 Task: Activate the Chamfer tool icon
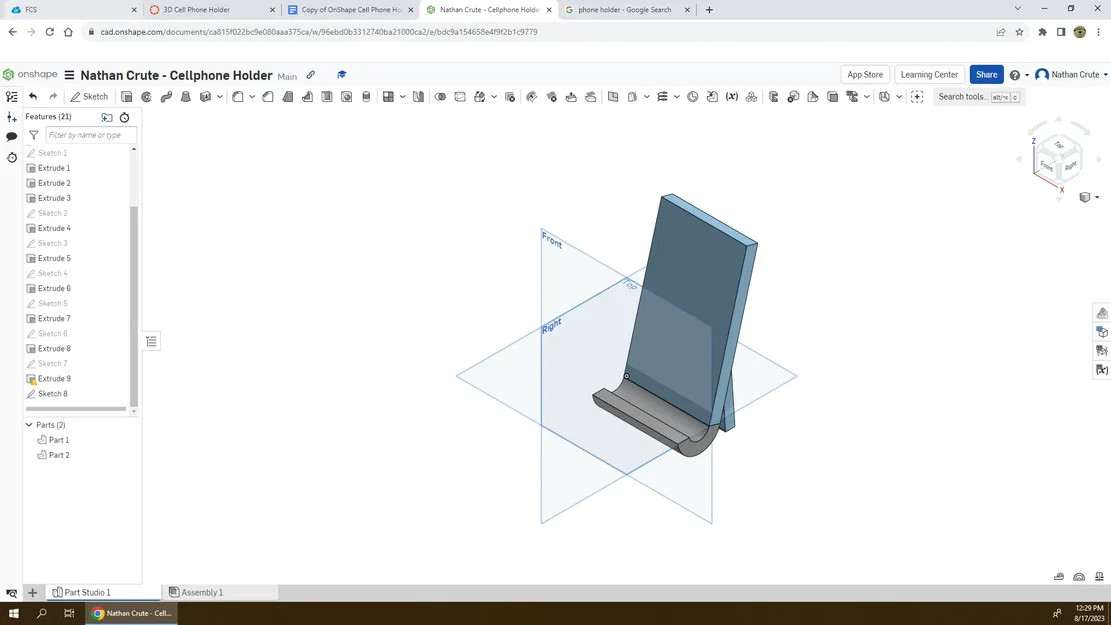pos(268,96)
